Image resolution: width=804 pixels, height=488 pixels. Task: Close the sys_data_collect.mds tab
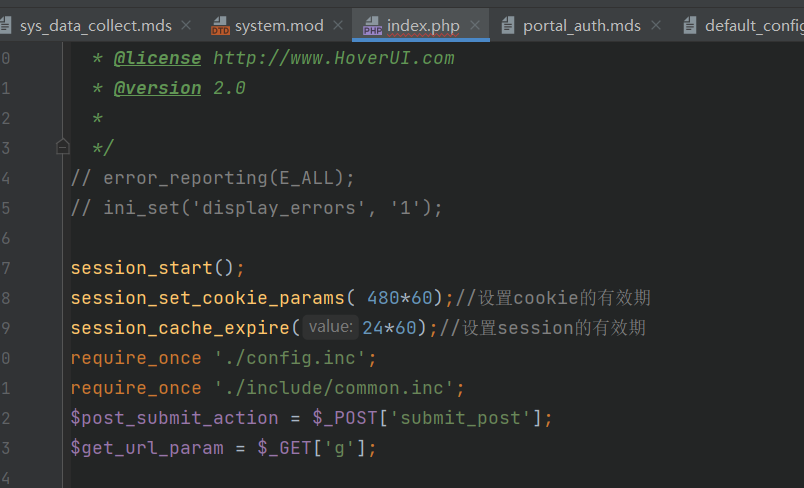click(187, 25)
